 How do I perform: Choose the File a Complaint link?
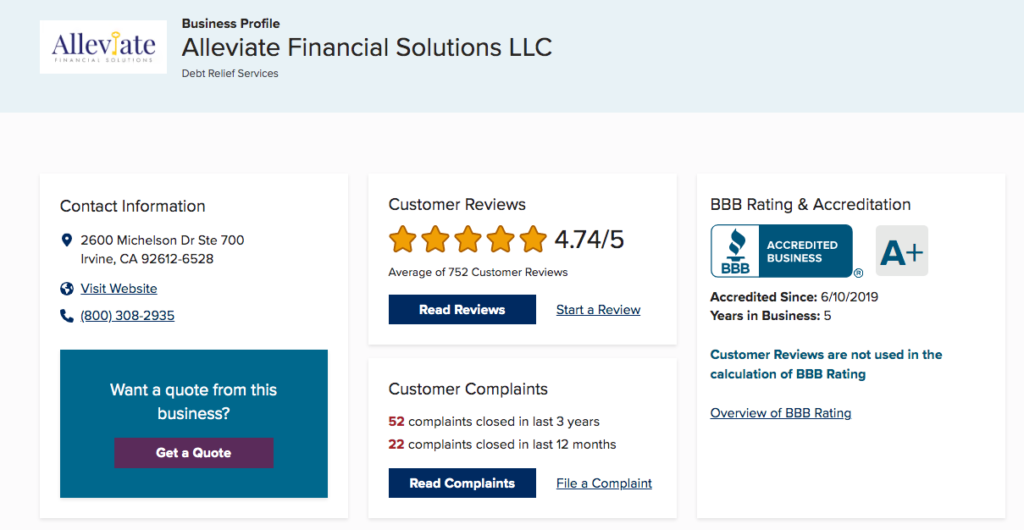(604, 484)
